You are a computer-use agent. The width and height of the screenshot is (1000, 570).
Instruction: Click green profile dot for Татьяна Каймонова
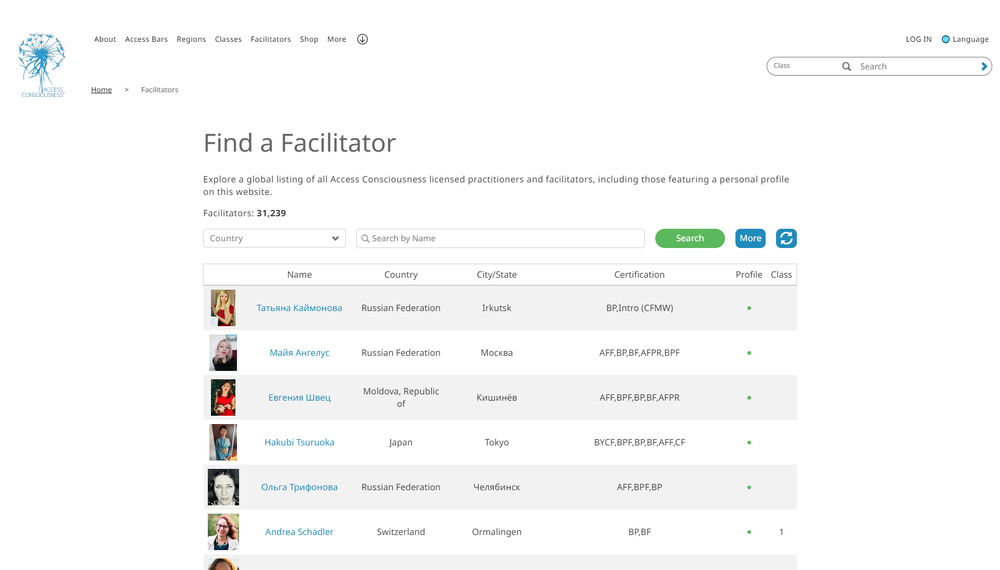coord(749,309)
